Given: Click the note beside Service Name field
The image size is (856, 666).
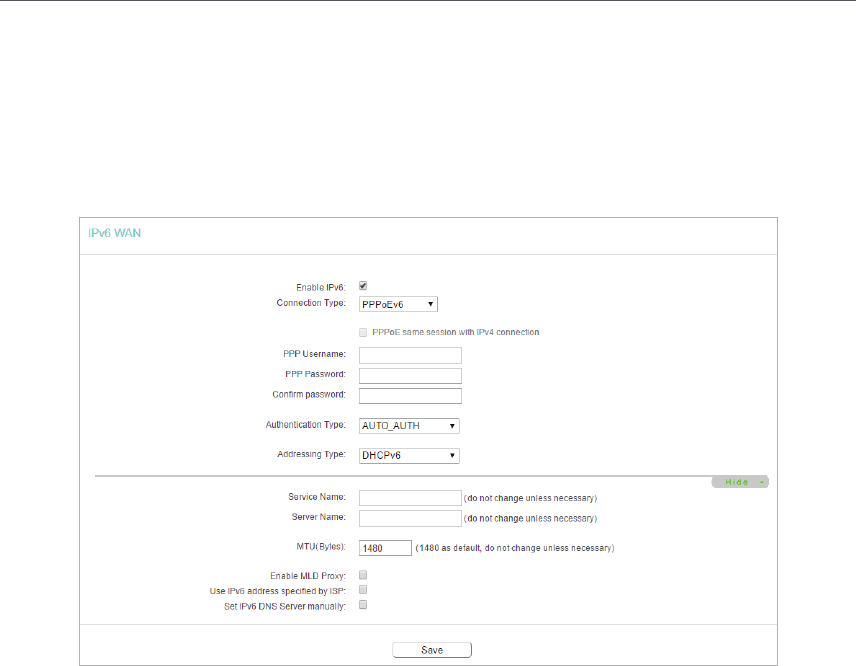Looking at the screenshot, I should 530,498.
